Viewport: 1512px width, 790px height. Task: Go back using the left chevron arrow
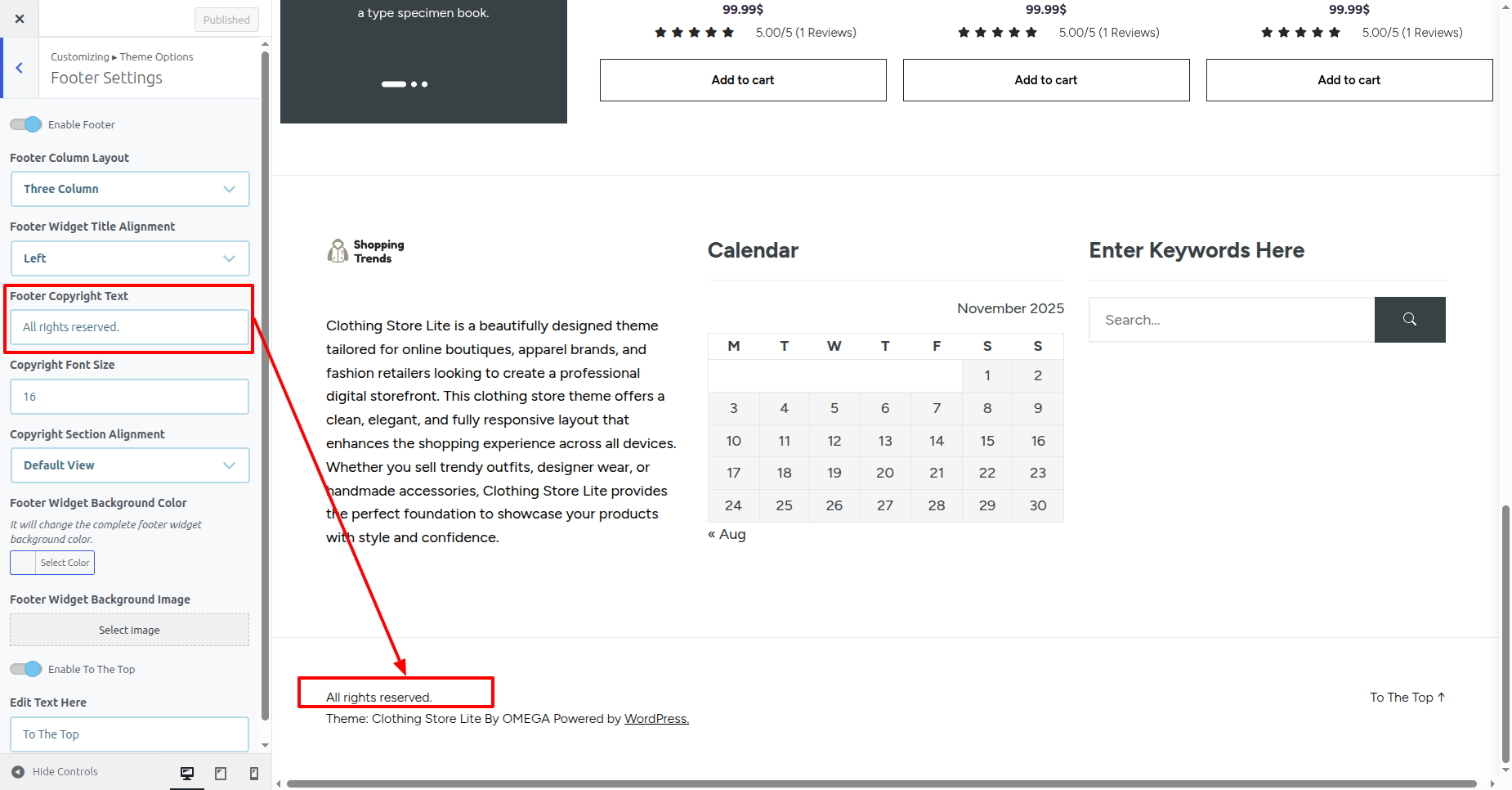20,68
